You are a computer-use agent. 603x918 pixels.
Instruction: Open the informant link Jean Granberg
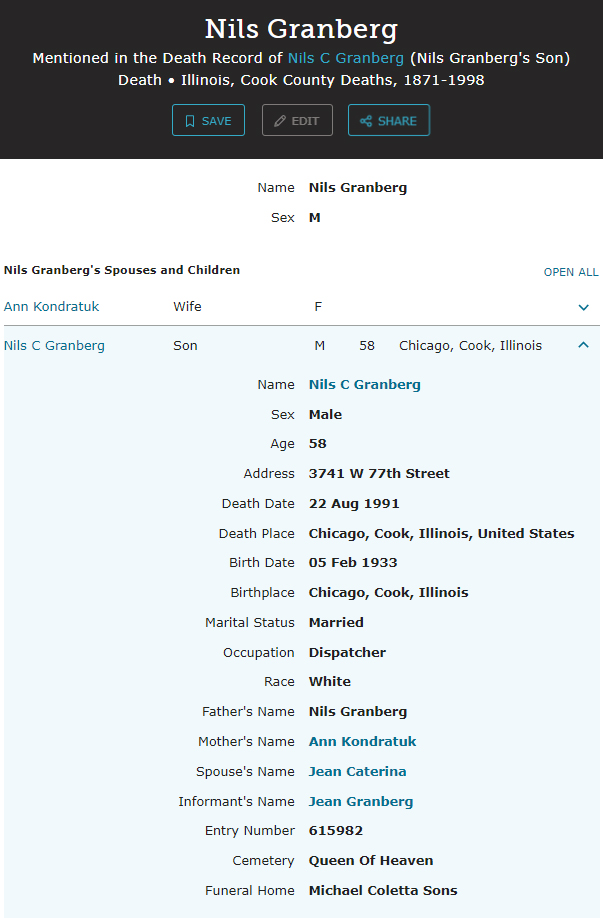pyautogui.click(x=360, y=802)
